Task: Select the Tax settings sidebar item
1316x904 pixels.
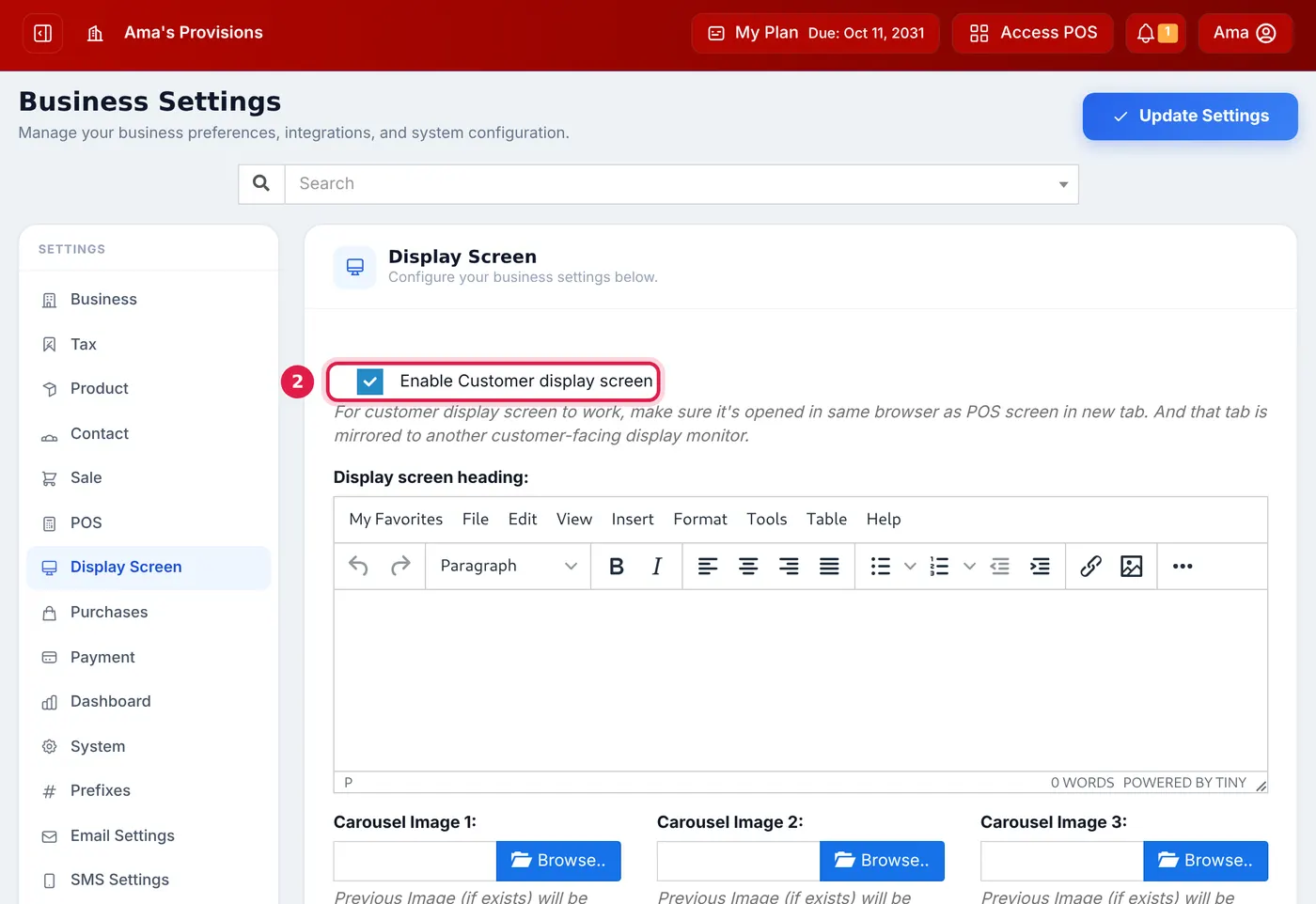Action: click(x=149, y=345)
